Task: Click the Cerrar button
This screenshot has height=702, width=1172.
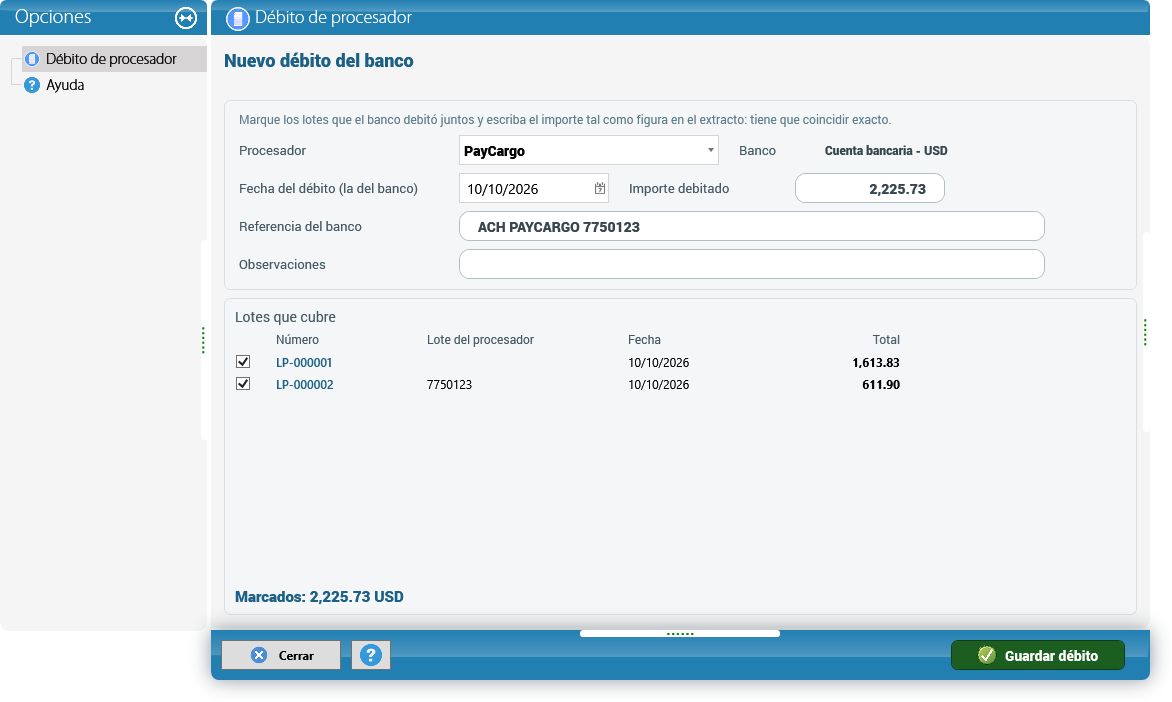Action: [x=281, y=656]
